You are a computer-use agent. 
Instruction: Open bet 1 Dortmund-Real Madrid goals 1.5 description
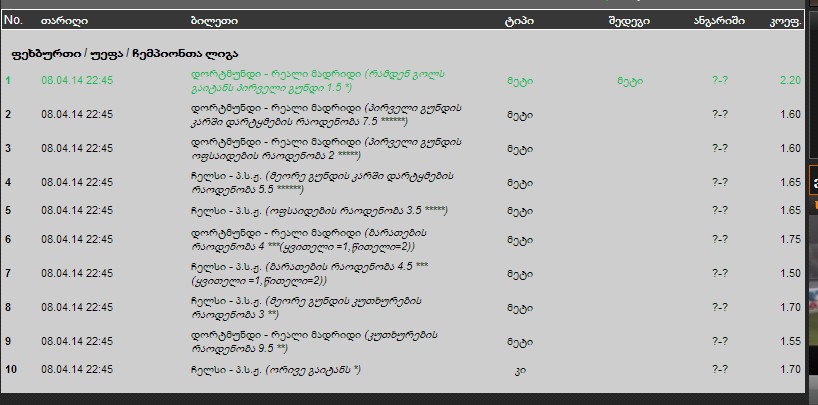(x=318, y=81)
